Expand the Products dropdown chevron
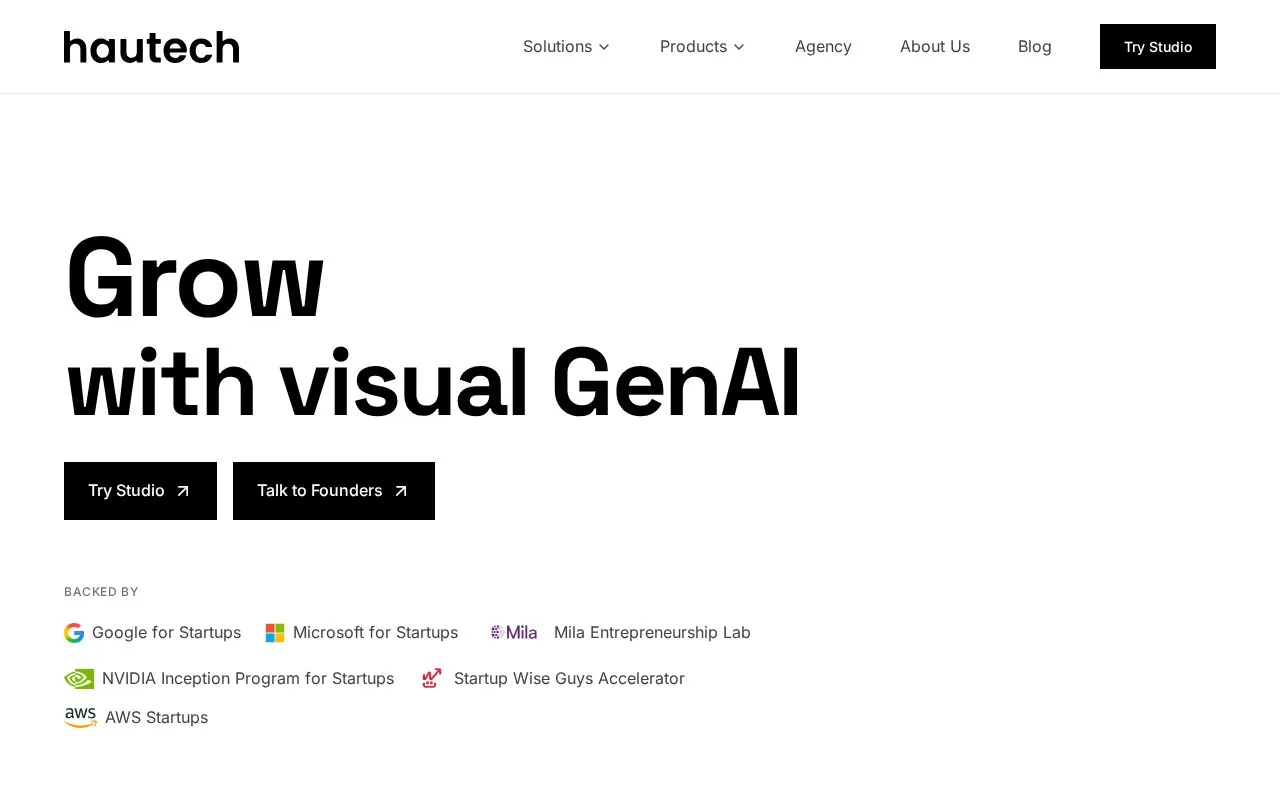1280x800 pixels. 739,47
